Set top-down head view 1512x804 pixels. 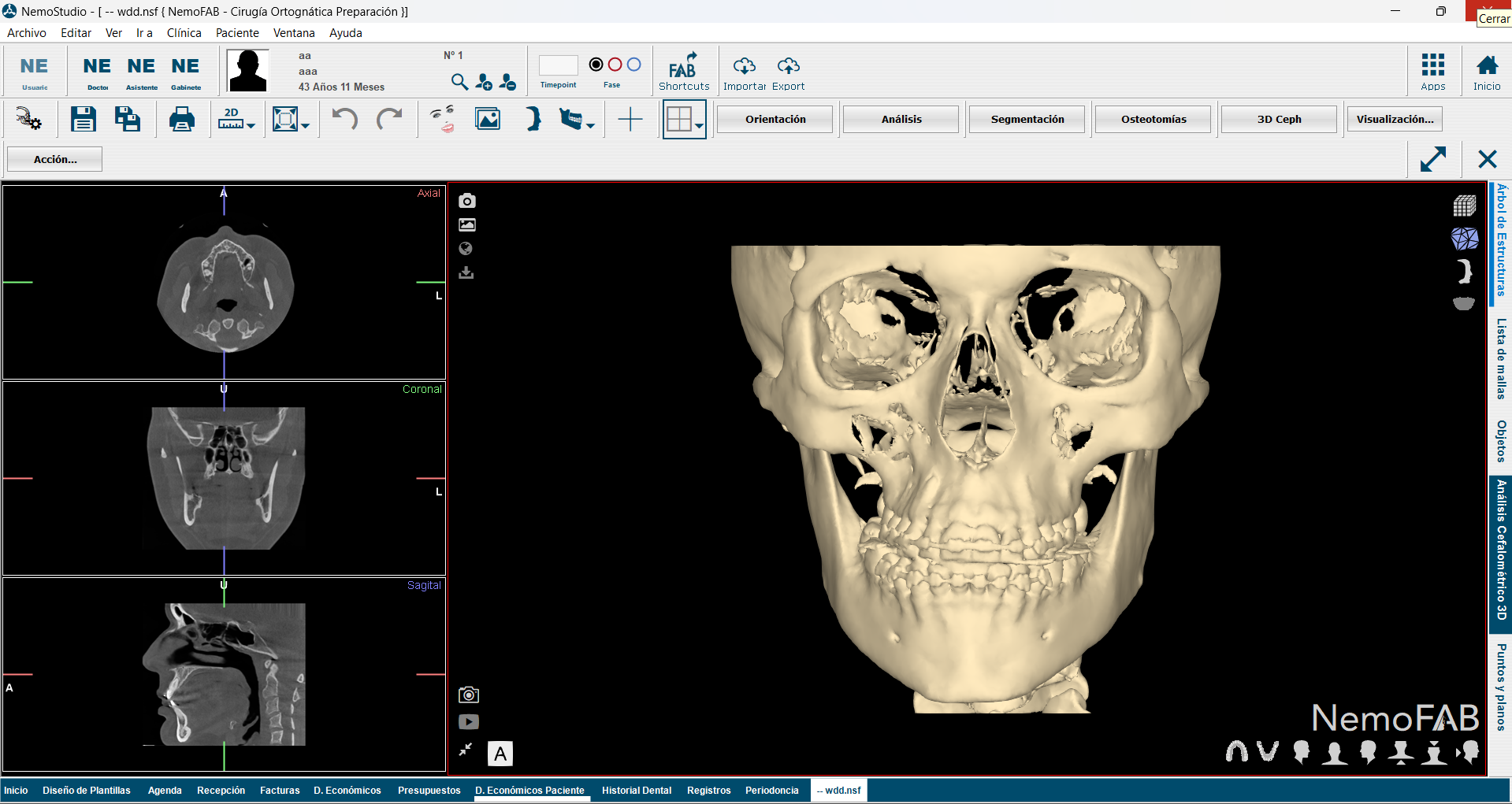(x=1434, y=752)
